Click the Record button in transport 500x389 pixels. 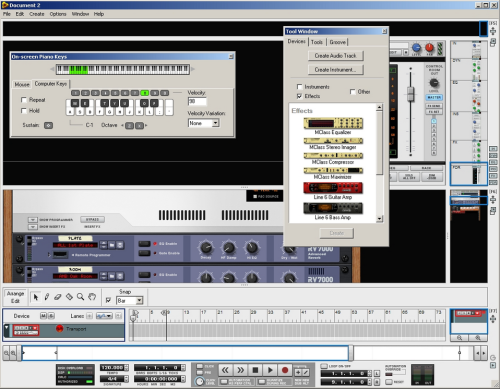tap(285, 370)
